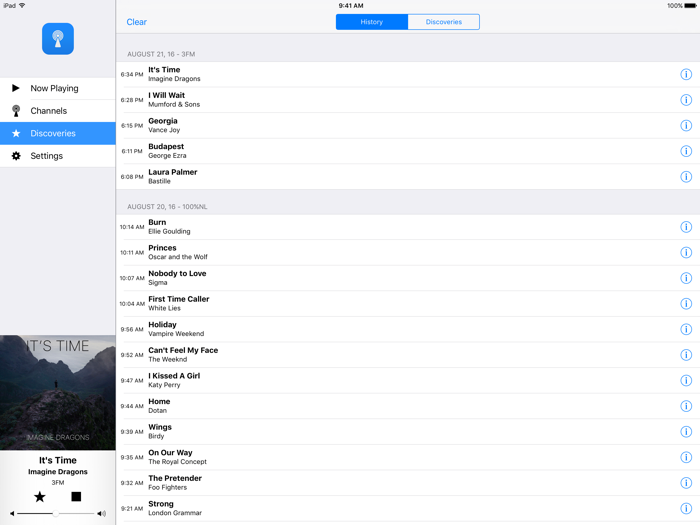Viewport: 700px width, 525px height.
Task: View info for On Our Way
Action: [686, 457]
